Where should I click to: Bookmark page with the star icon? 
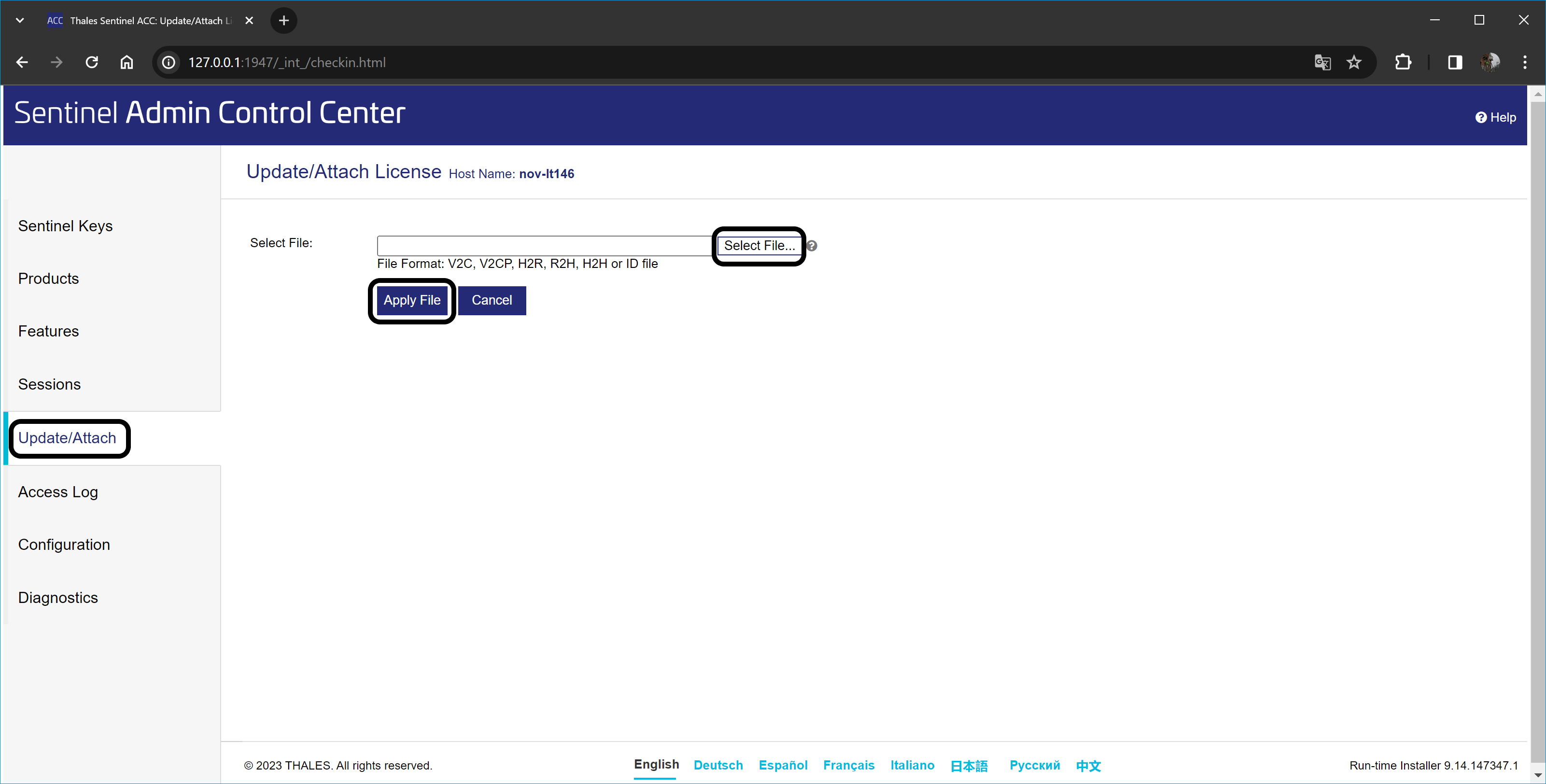[x=1353, y=62]
